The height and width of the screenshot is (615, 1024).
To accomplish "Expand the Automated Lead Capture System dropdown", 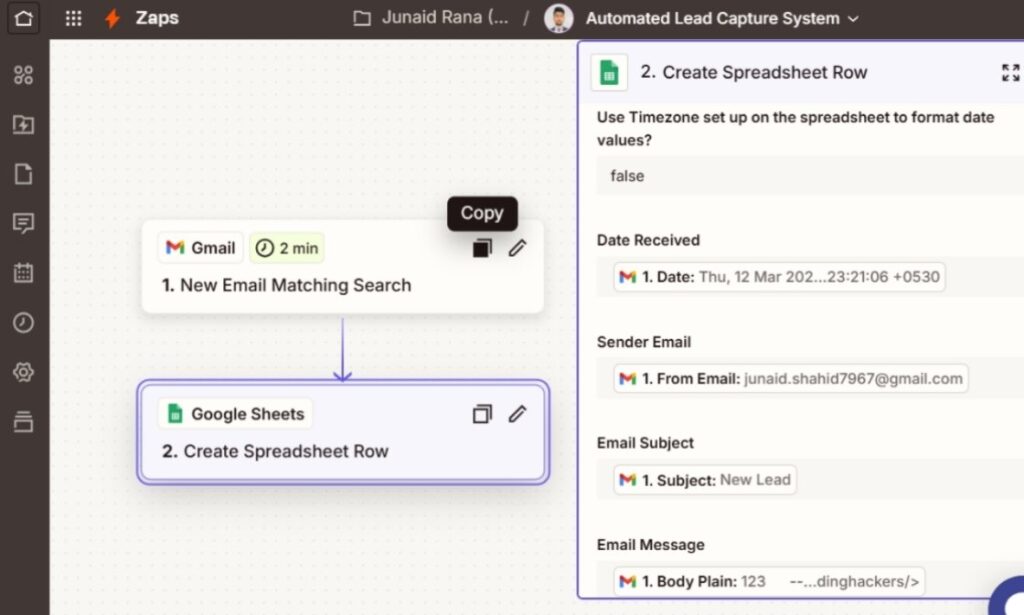I will coord(722,18).
